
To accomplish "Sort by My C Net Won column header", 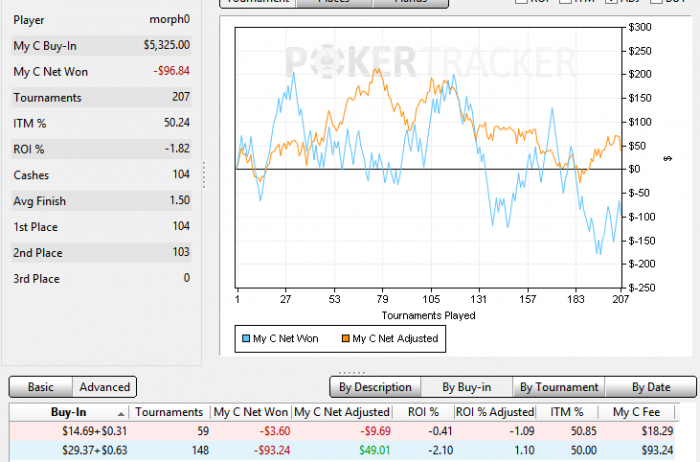I will 250,412.
